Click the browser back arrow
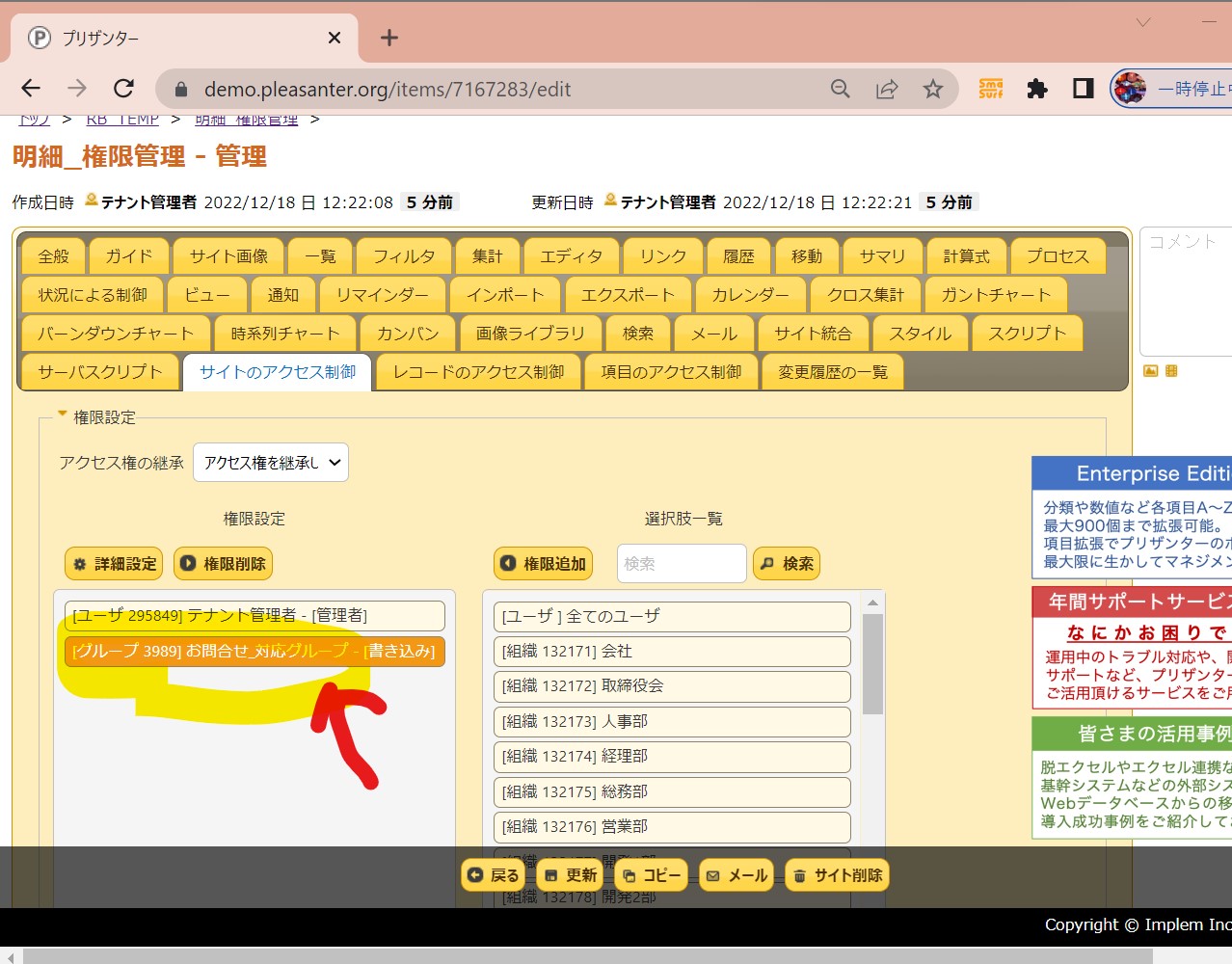The width and height of the screenshot is (1232, 964). pos(31,89)
